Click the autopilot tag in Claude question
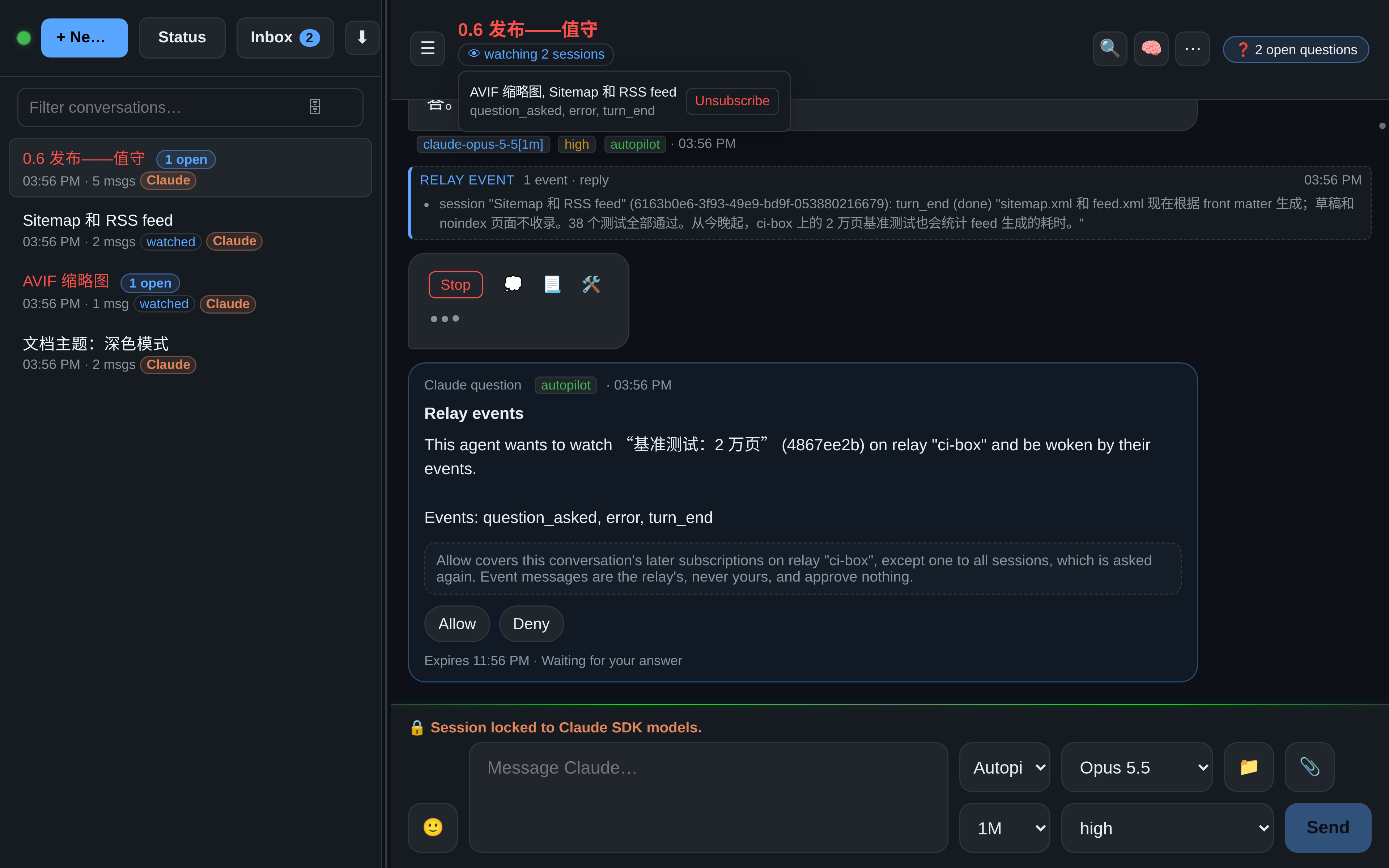The width and height of the screenshot is (1389, 868). (565, 385)
